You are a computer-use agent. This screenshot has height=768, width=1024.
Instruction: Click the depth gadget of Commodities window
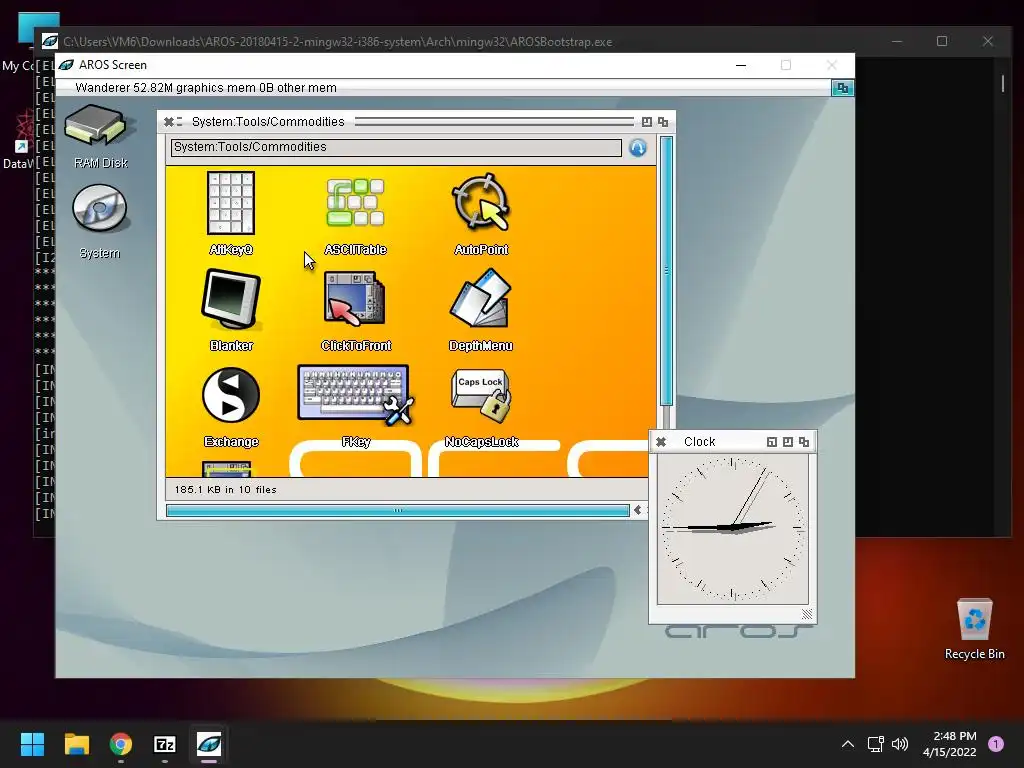click(x=663, y=121)
